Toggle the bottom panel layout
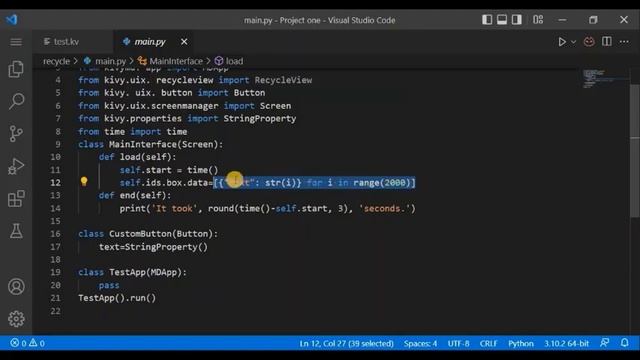 coord(502,20)
